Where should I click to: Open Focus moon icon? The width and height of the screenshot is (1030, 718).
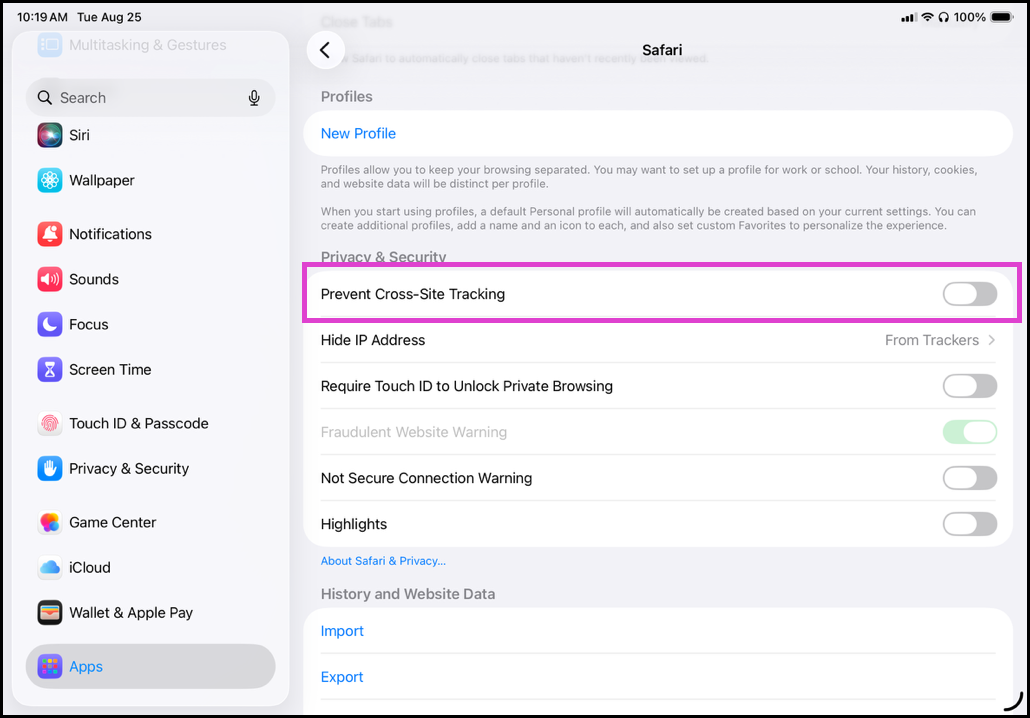pyautogui.click(x=50, y=325)
